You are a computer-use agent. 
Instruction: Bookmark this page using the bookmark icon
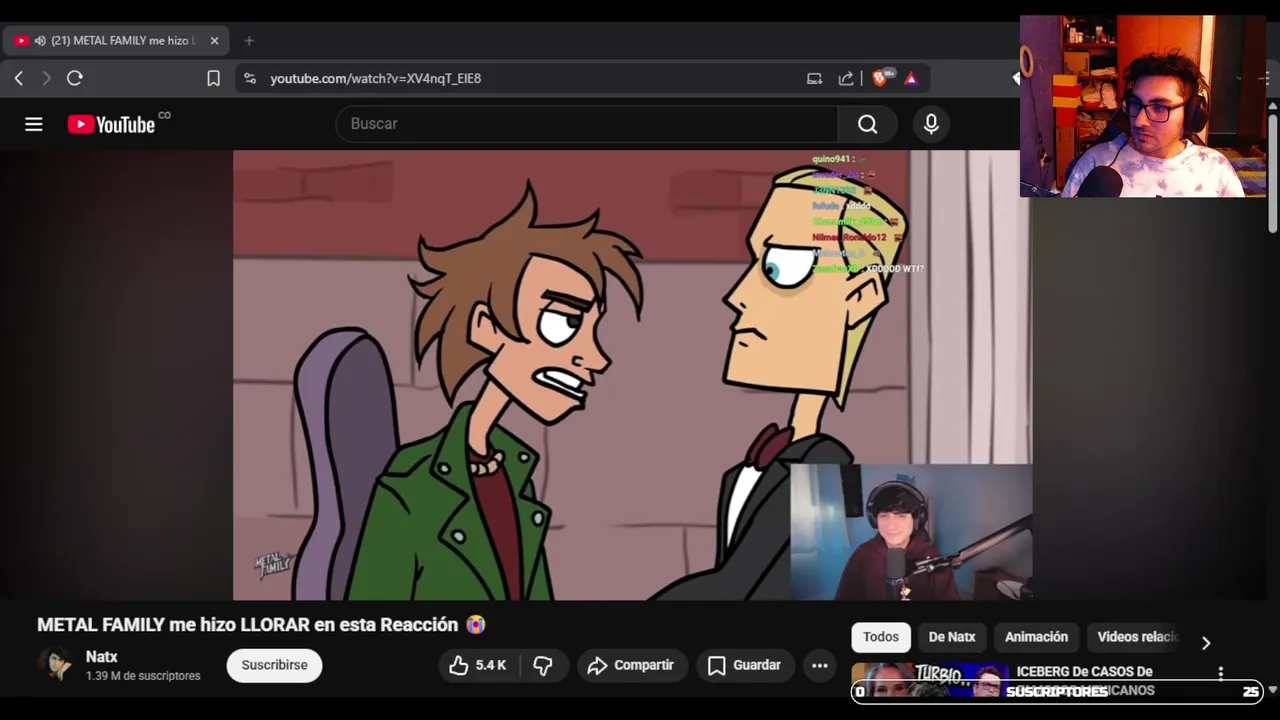tap(213, 78)
